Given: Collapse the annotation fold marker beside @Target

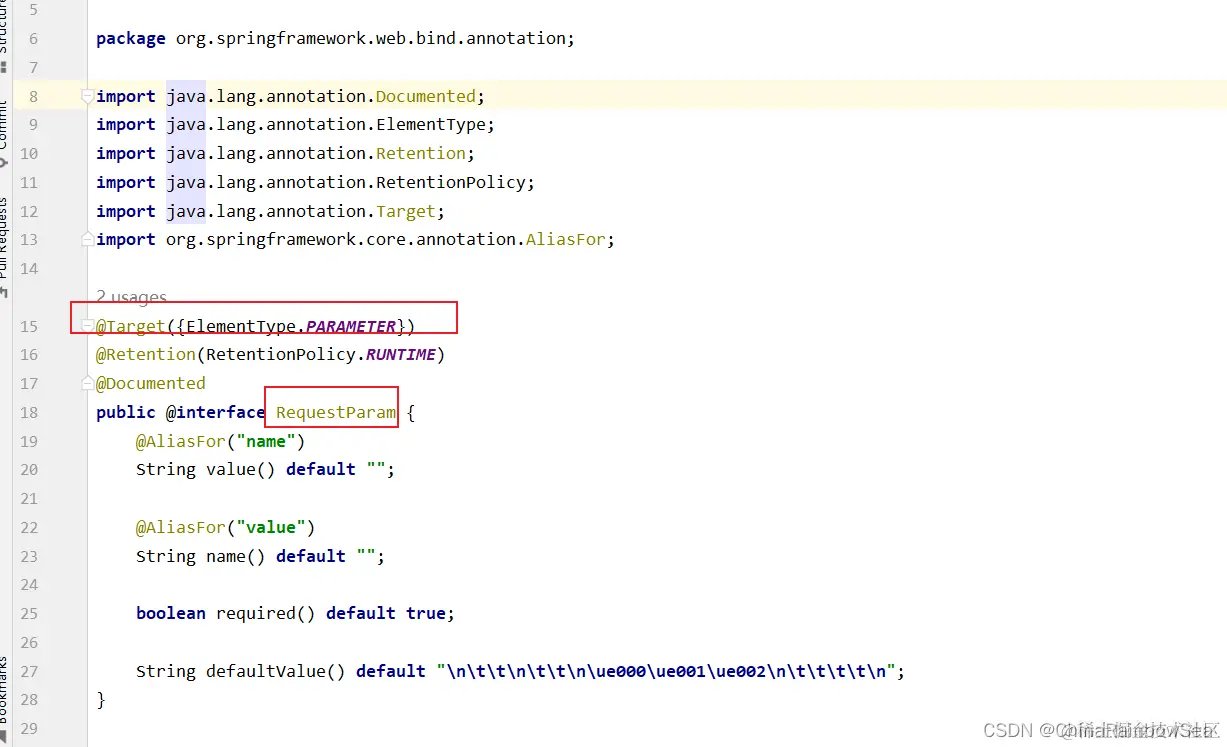Looking at the screenshot, I should click(88, 326).
